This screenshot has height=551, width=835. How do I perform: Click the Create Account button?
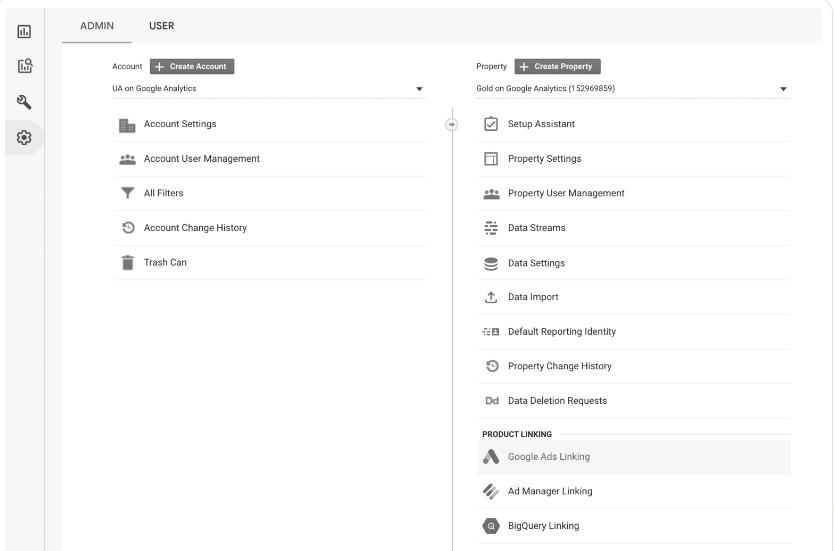click(192, 67)
